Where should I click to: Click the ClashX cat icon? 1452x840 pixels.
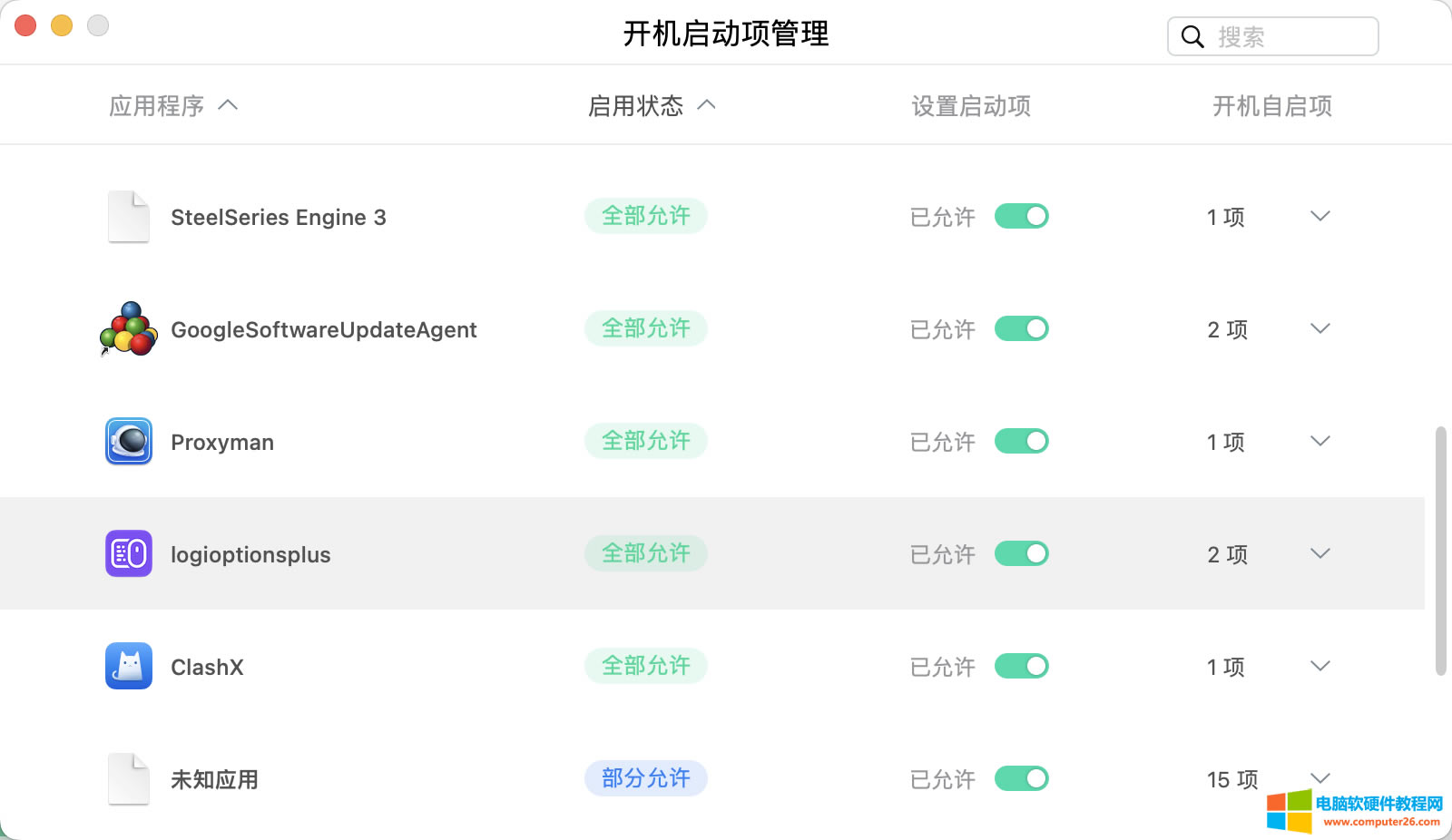tap(128, 667)
